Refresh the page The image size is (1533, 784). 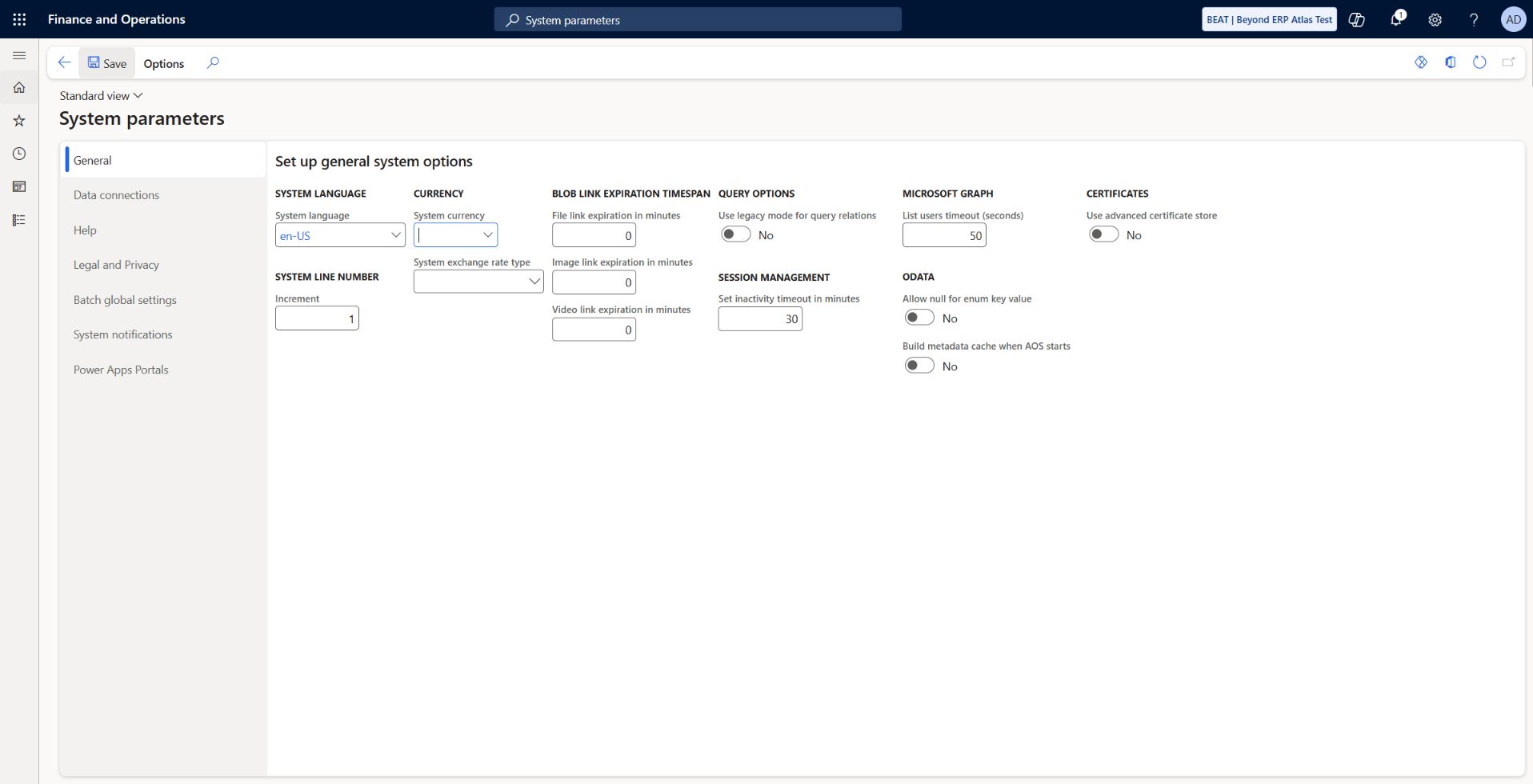[x=1479, y=62]
